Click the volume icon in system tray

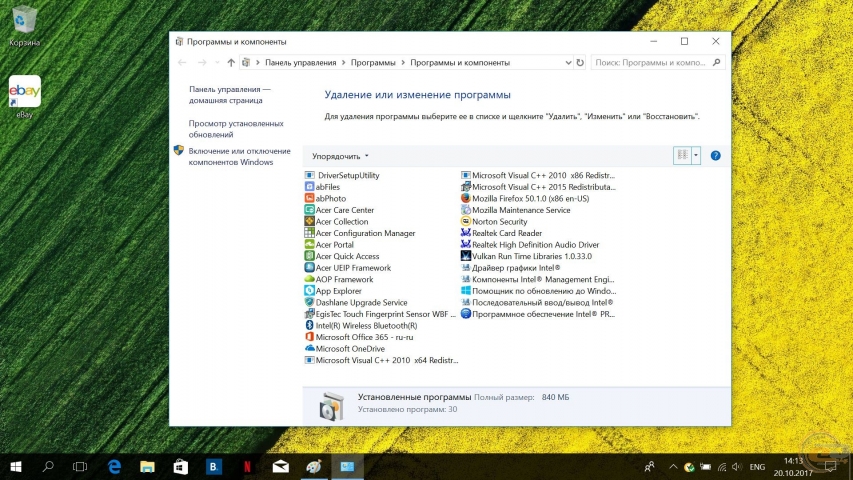coord(737,467)
